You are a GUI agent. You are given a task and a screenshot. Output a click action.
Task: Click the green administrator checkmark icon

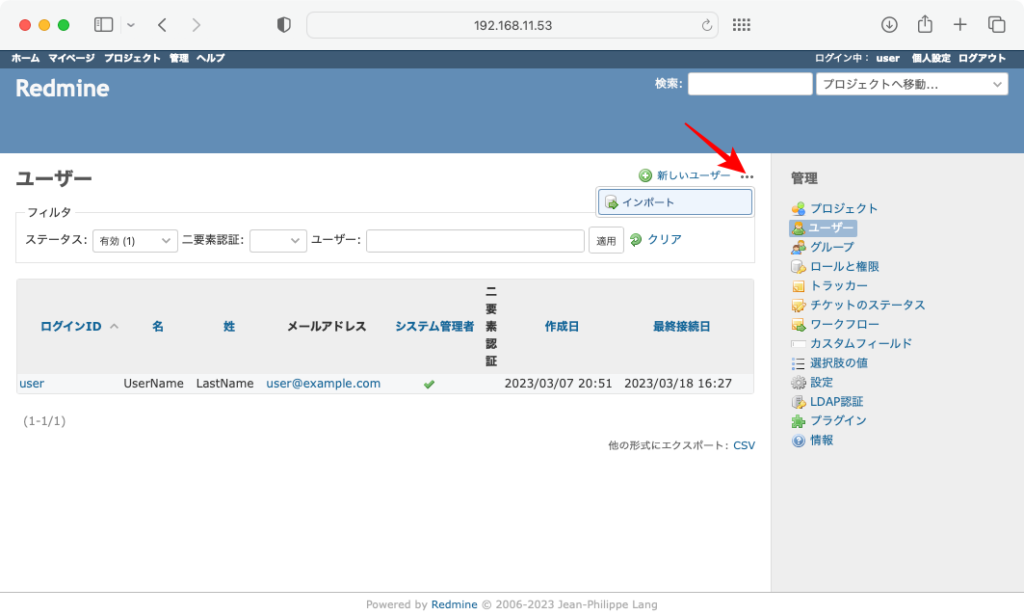[429, 384]
